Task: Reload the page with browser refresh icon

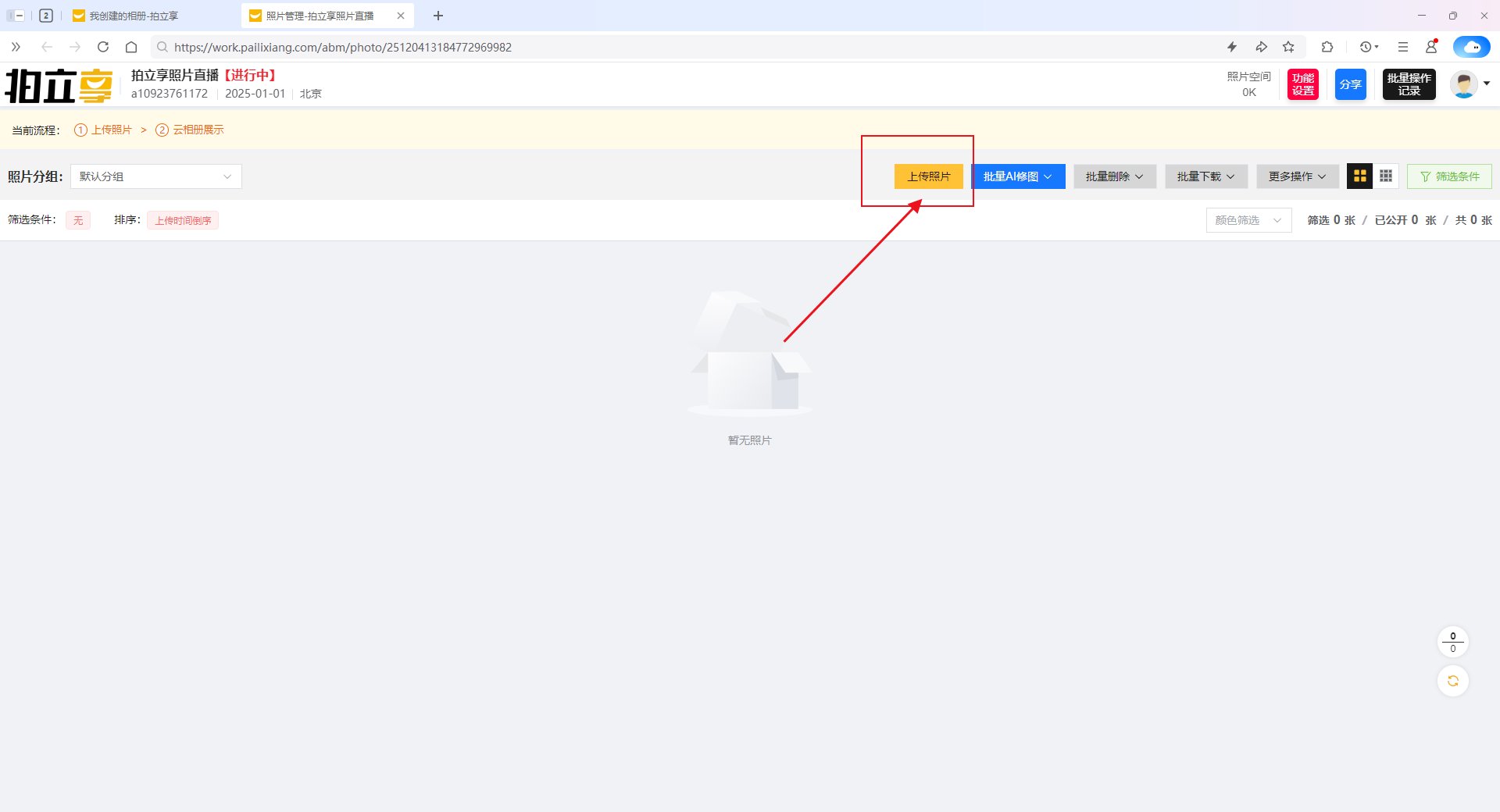Action: click(x=103, y=47)
